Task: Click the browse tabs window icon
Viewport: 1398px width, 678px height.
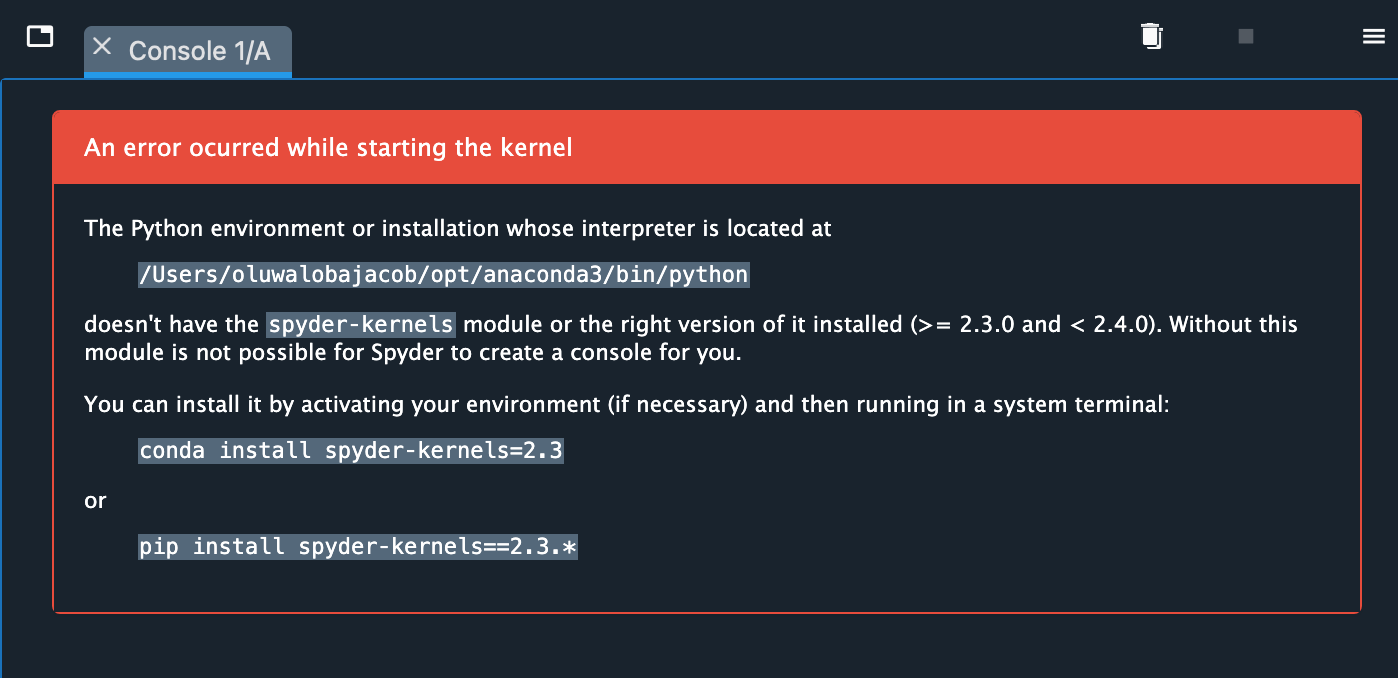Action: 39,34
